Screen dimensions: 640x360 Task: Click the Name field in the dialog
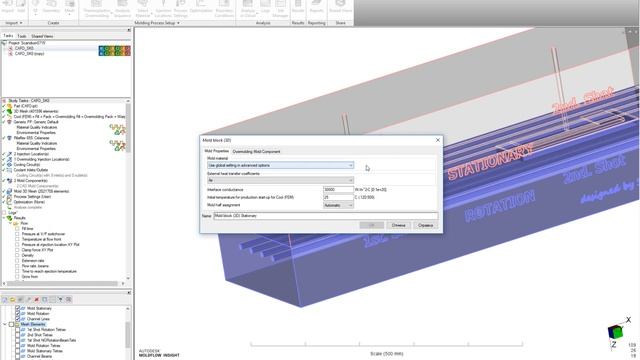click(326, 216)
